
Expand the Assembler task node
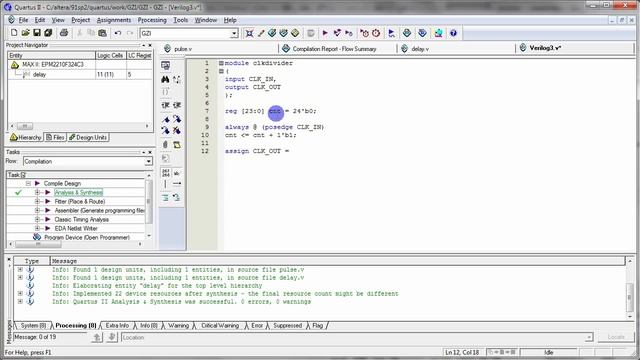point(37,210)
